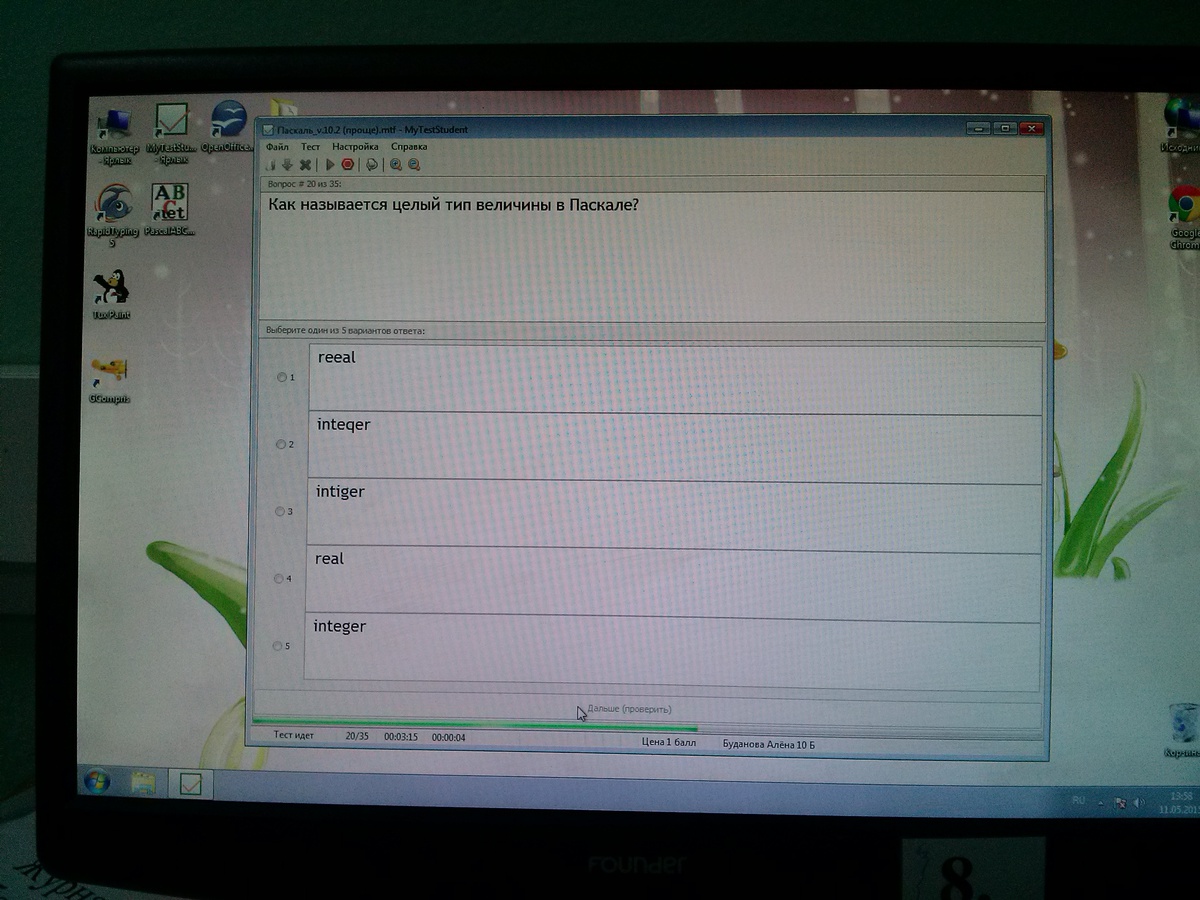1200x900 pixels.
Task: Open the Тест menu
Action: click(310, 147)
